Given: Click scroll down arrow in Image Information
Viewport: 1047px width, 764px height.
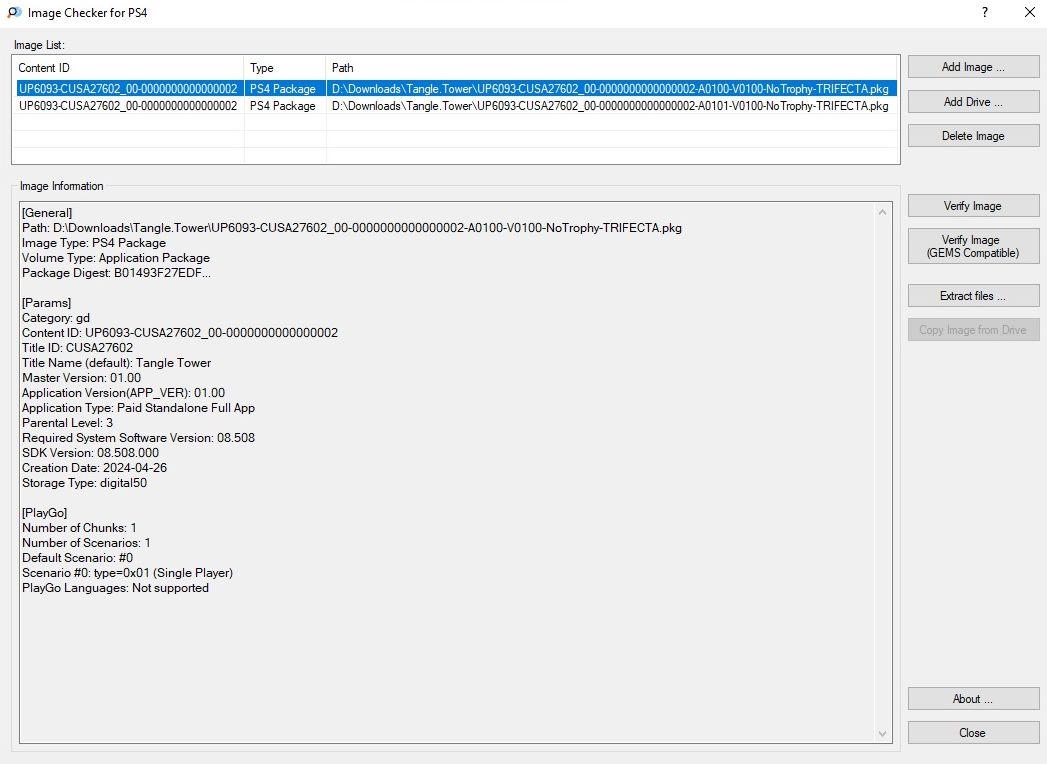Looking at the screenshot, I should point(882,733).
